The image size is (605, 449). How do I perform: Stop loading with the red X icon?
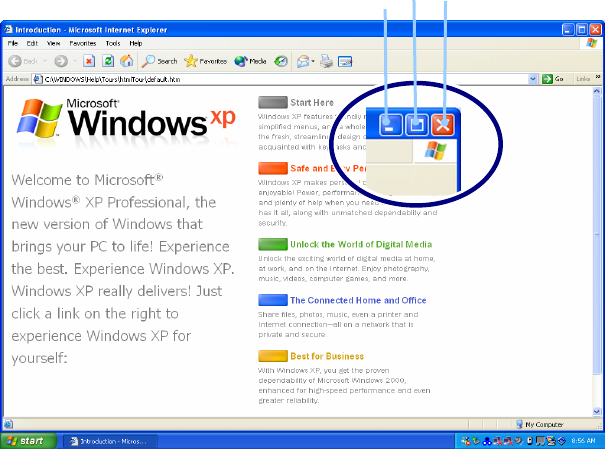point(89,61)
